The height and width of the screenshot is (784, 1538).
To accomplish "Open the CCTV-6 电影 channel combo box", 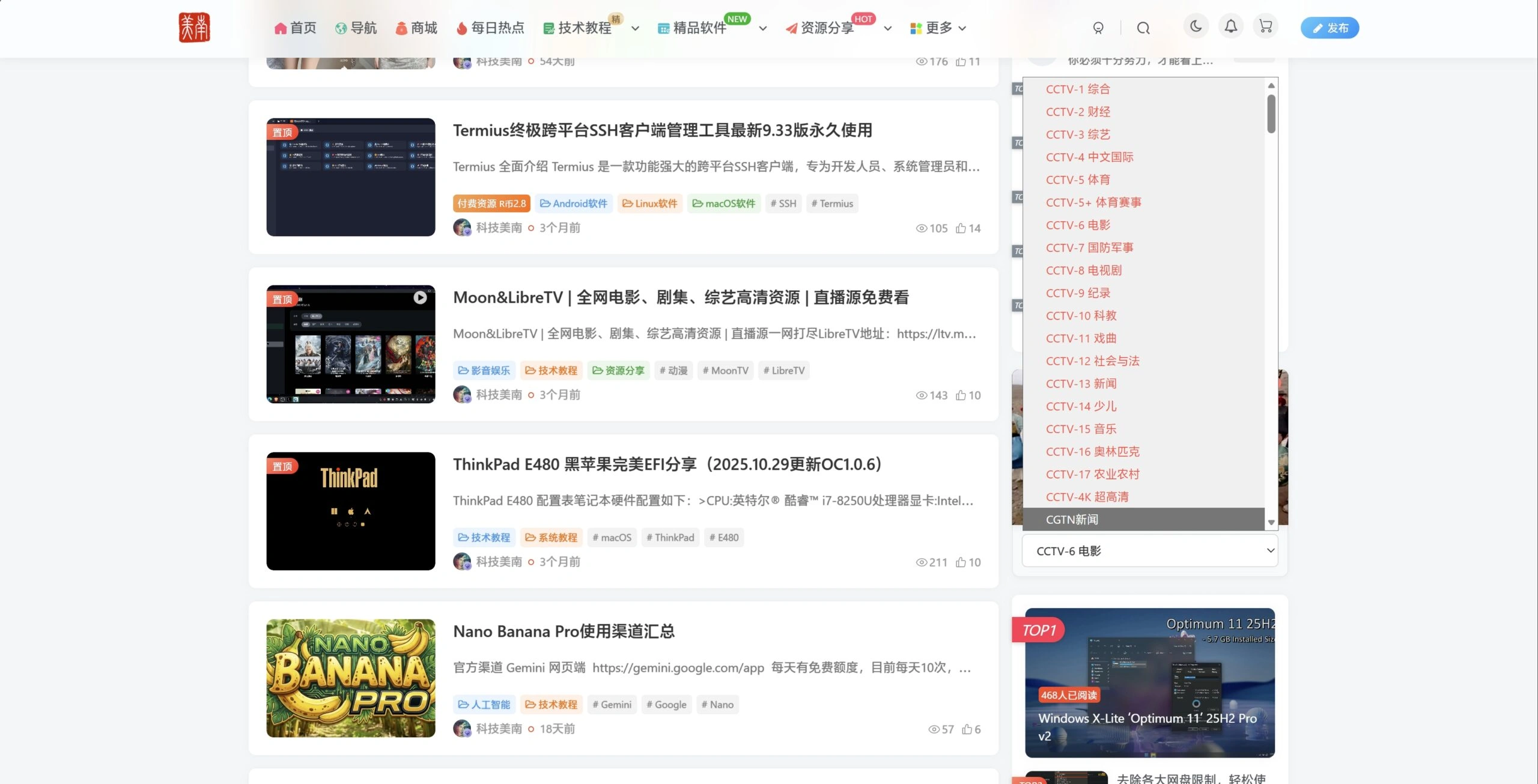I will coord(1149,551).
